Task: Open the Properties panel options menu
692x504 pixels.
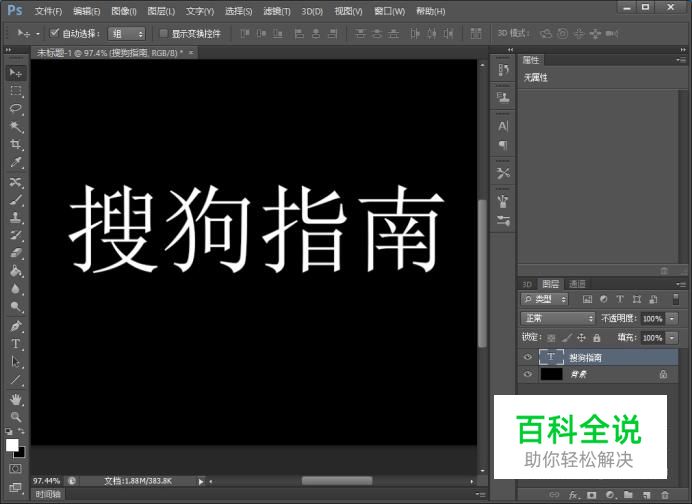Action: tap(681, 60)
